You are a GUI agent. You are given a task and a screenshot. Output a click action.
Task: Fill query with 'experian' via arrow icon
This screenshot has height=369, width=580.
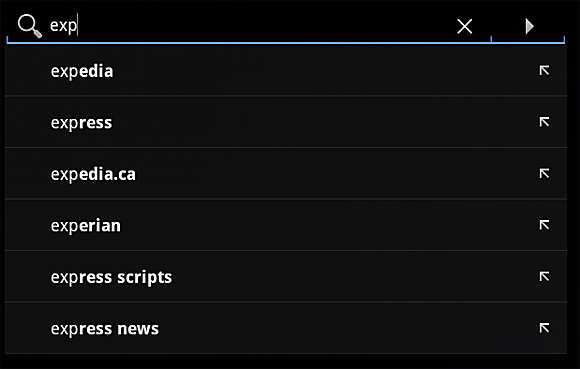click(x=544, y=224)
